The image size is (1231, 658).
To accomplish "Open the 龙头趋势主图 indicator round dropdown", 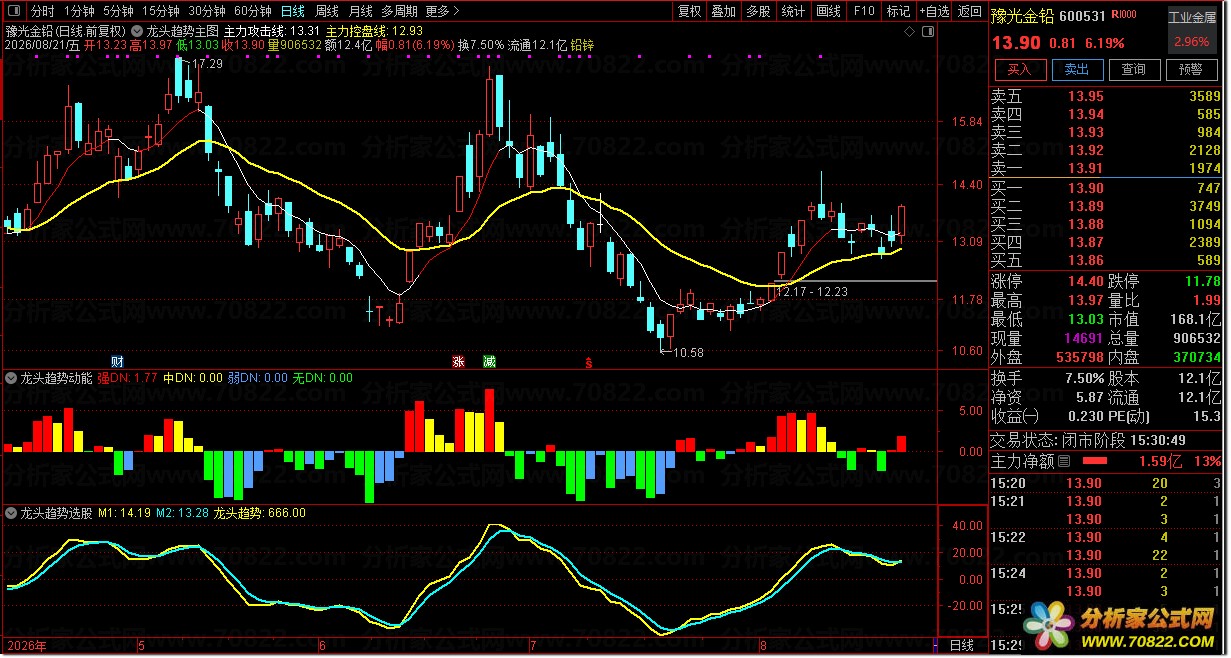I will (137, 30).
